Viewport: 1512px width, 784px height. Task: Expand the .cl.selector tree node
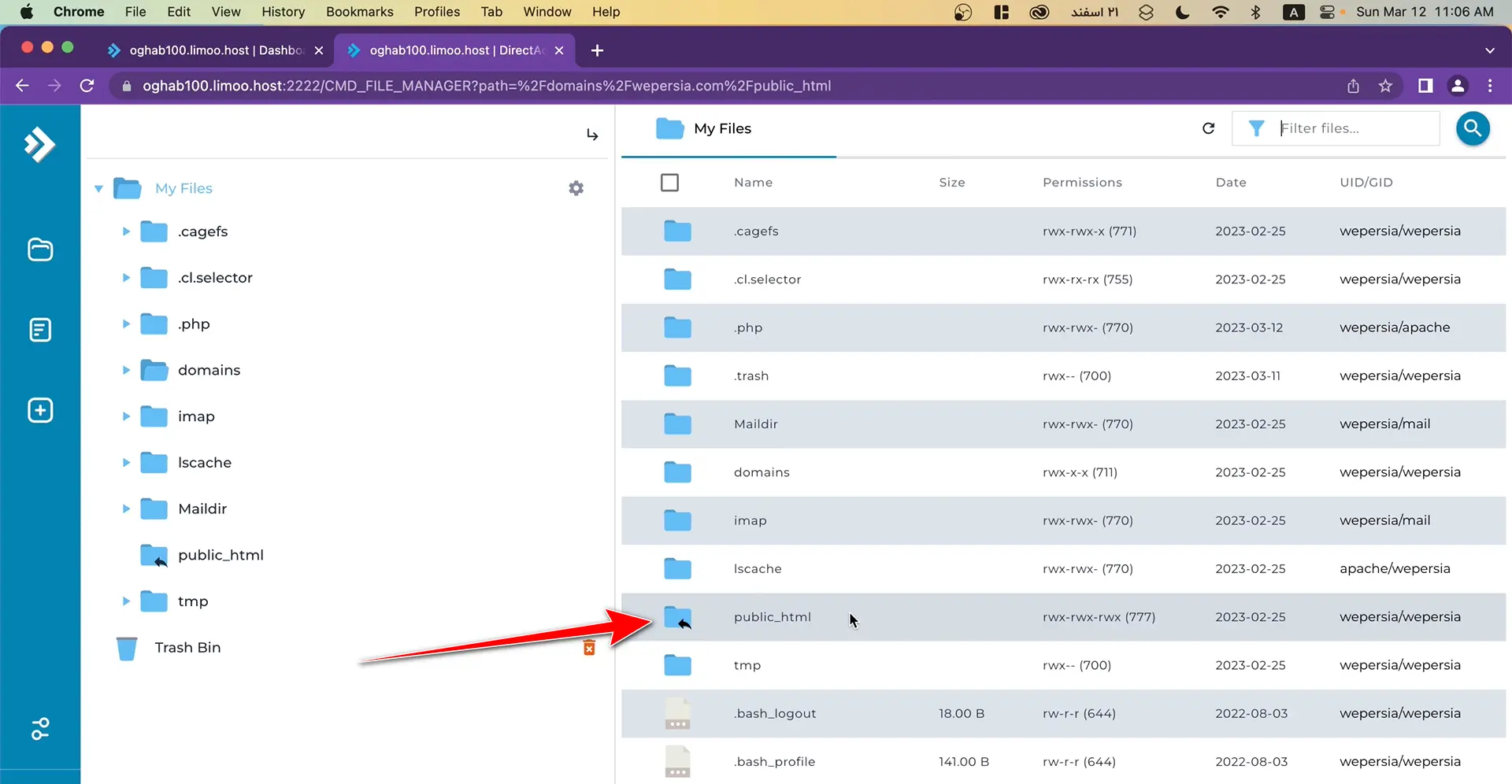tap(126, 278)
